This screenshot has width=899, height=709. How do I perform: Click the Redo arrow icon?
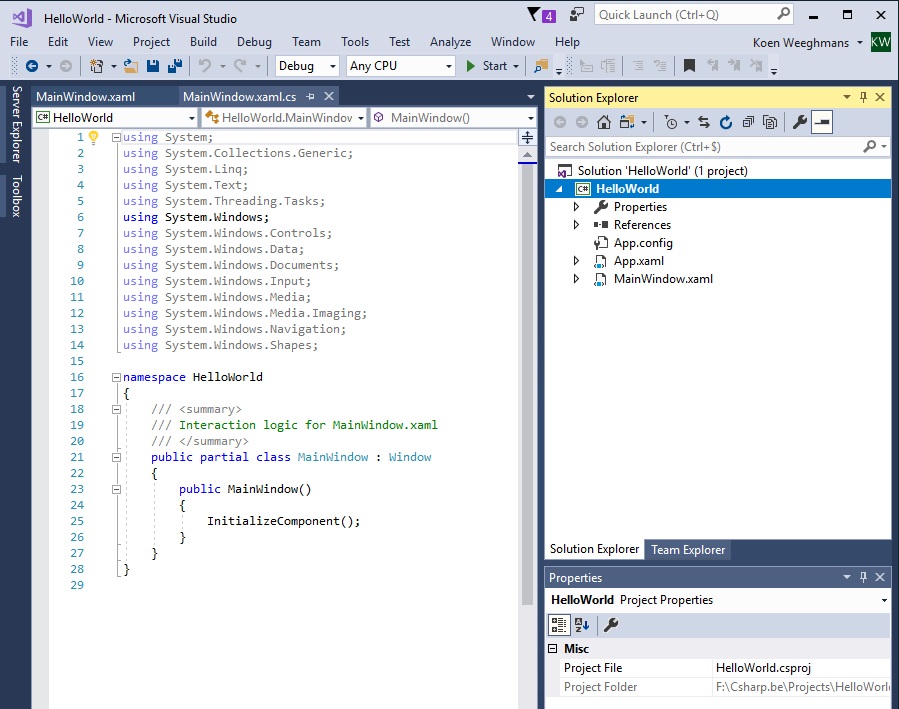(240, 66)
